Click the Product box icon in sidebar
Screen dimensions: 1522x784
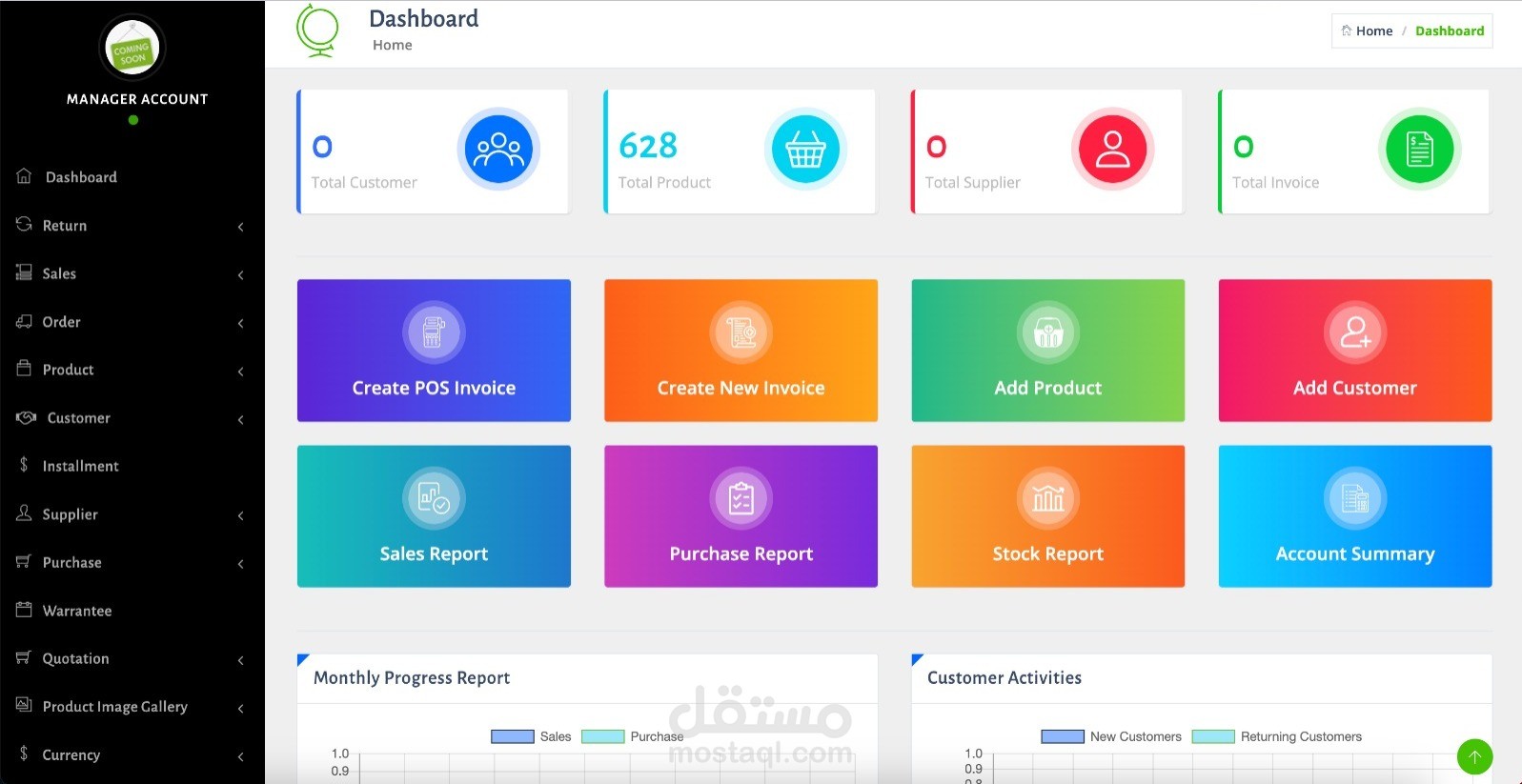click(24, 368)
